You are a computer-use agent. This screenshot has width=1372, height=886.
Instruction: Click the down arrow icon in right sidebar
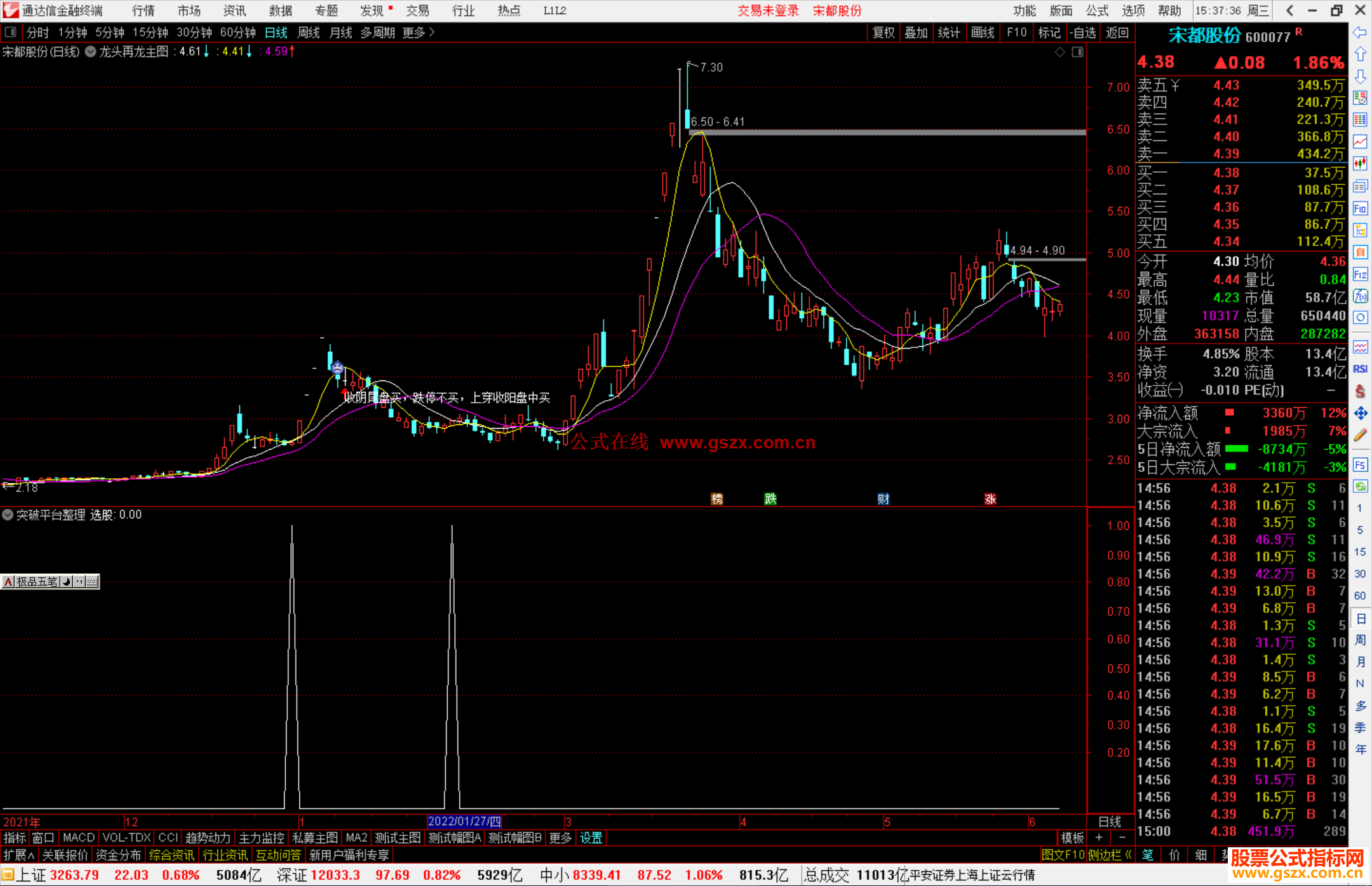pyautogui.click(x=1360, y=77)
